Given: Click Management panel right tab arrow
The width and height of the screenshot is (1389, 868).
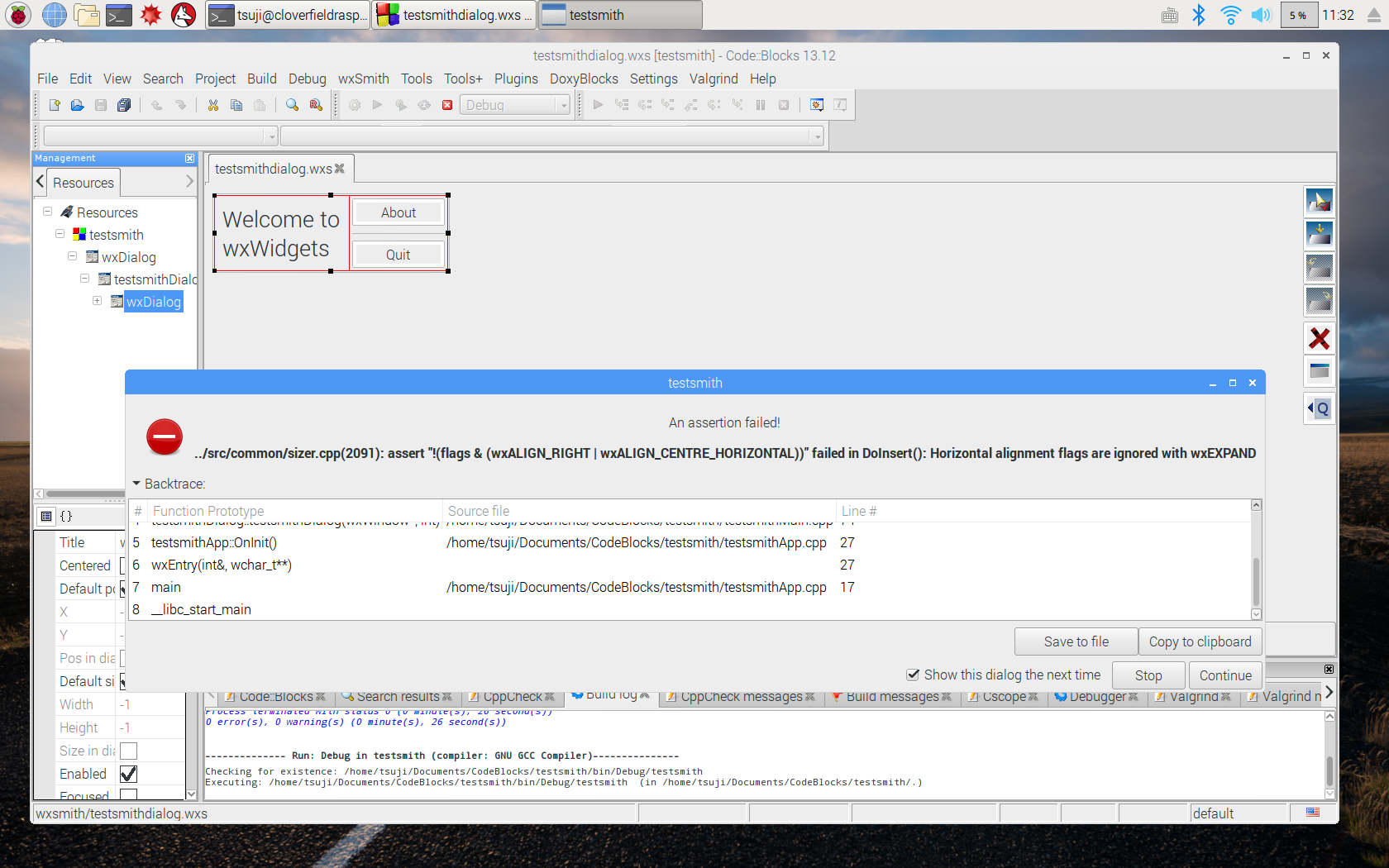Looking at the screenshot, I should coord(190,181).
